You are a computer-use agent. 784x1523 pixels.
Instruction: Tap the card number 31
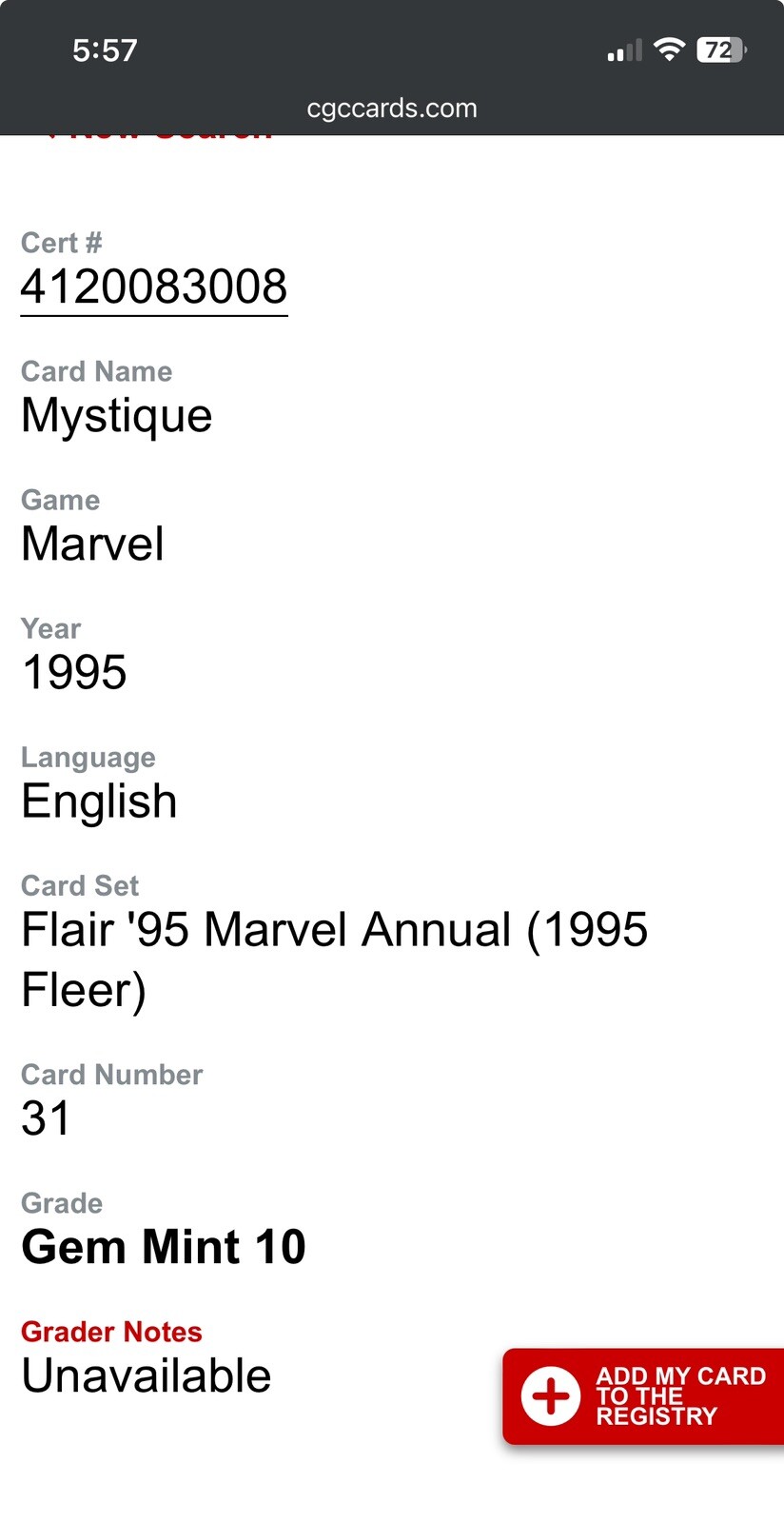46,1118
